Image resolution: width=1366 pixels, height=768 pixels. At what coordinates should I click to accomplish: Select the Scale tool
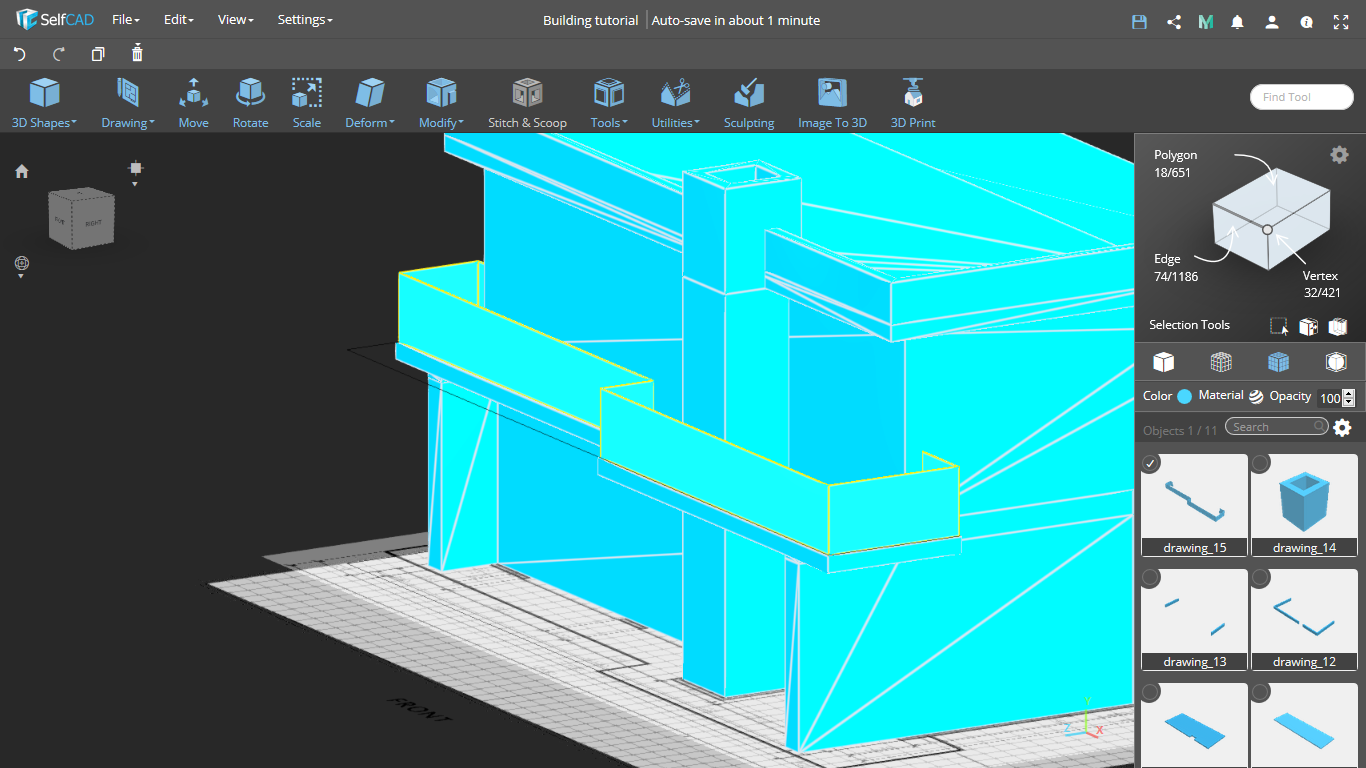point(307,104)
